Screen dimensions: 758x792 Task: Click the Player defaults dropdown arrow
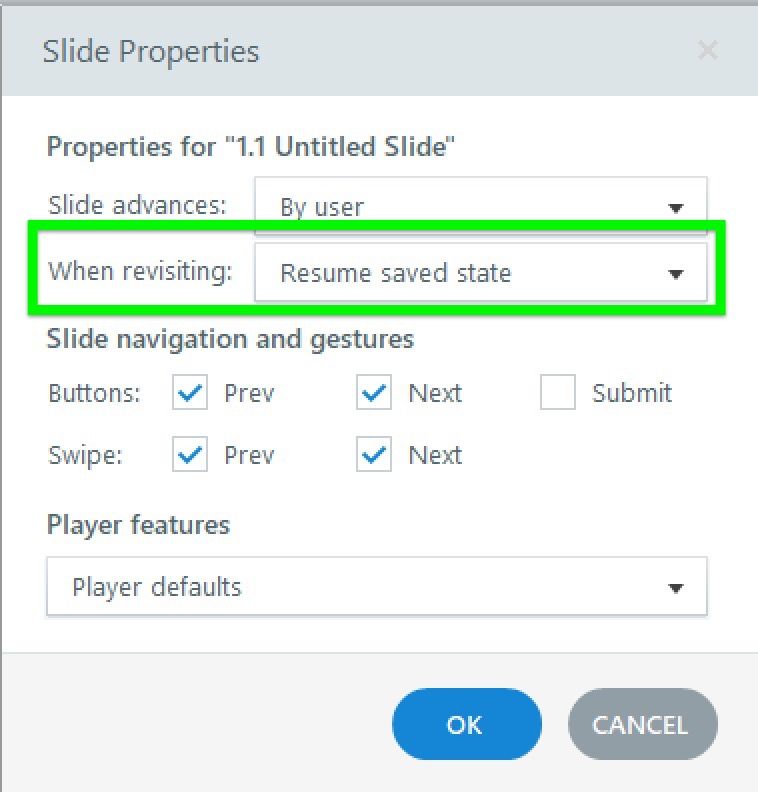point(676,587)
